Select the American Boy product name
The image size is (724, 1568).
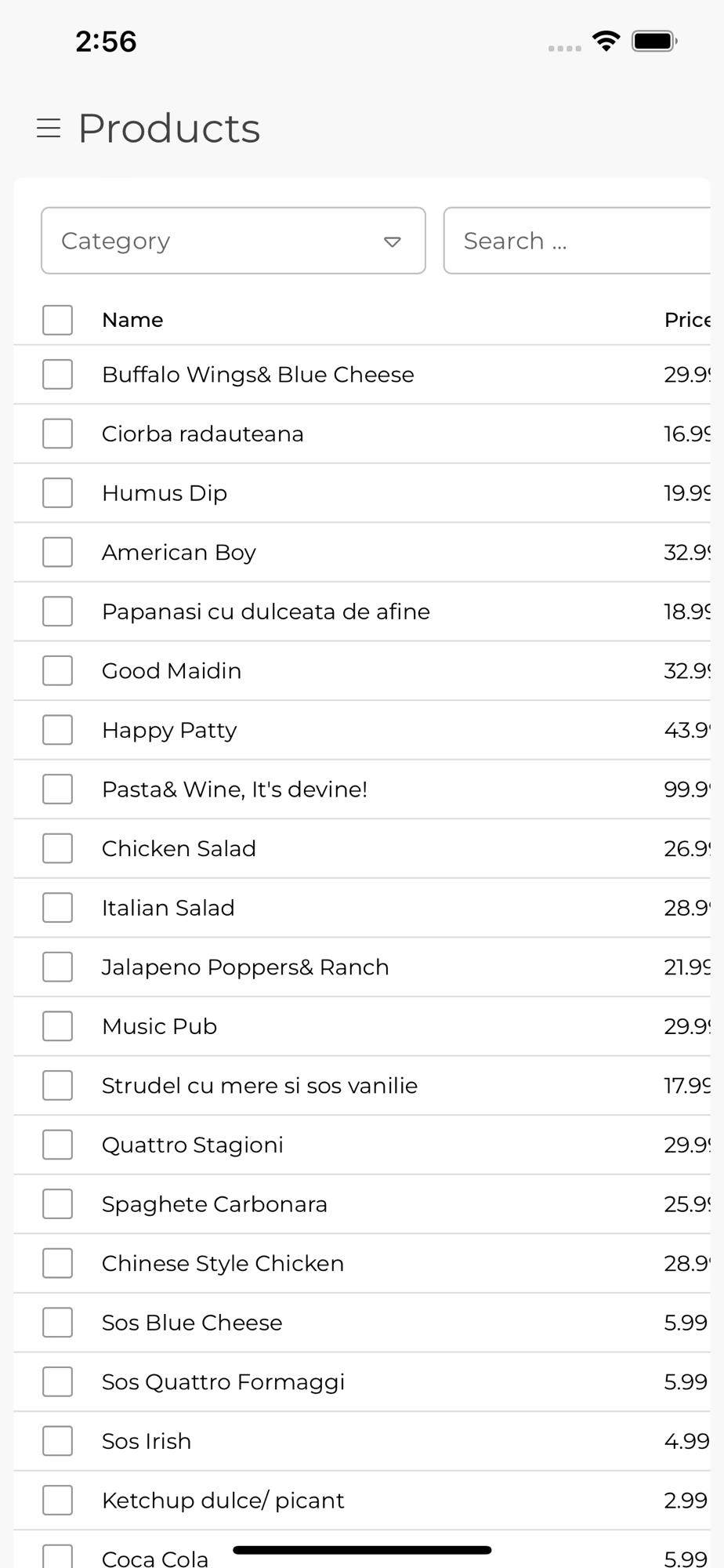click(x=179, y=553)
